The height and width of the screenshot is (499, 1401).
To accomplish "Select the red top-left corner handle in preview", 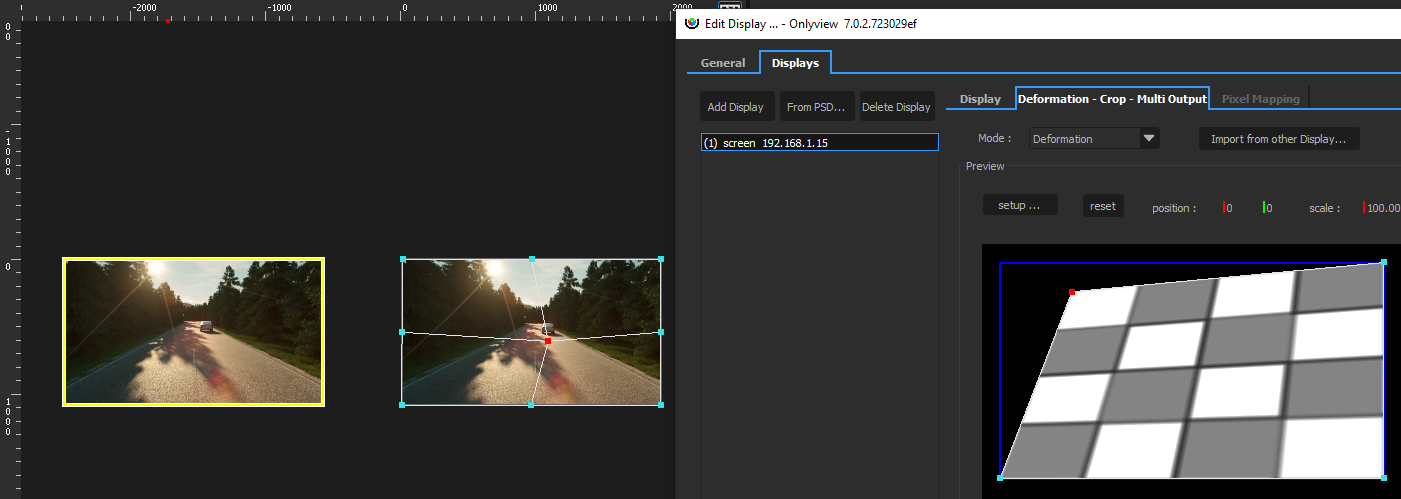I will (x=1072, y=292).
